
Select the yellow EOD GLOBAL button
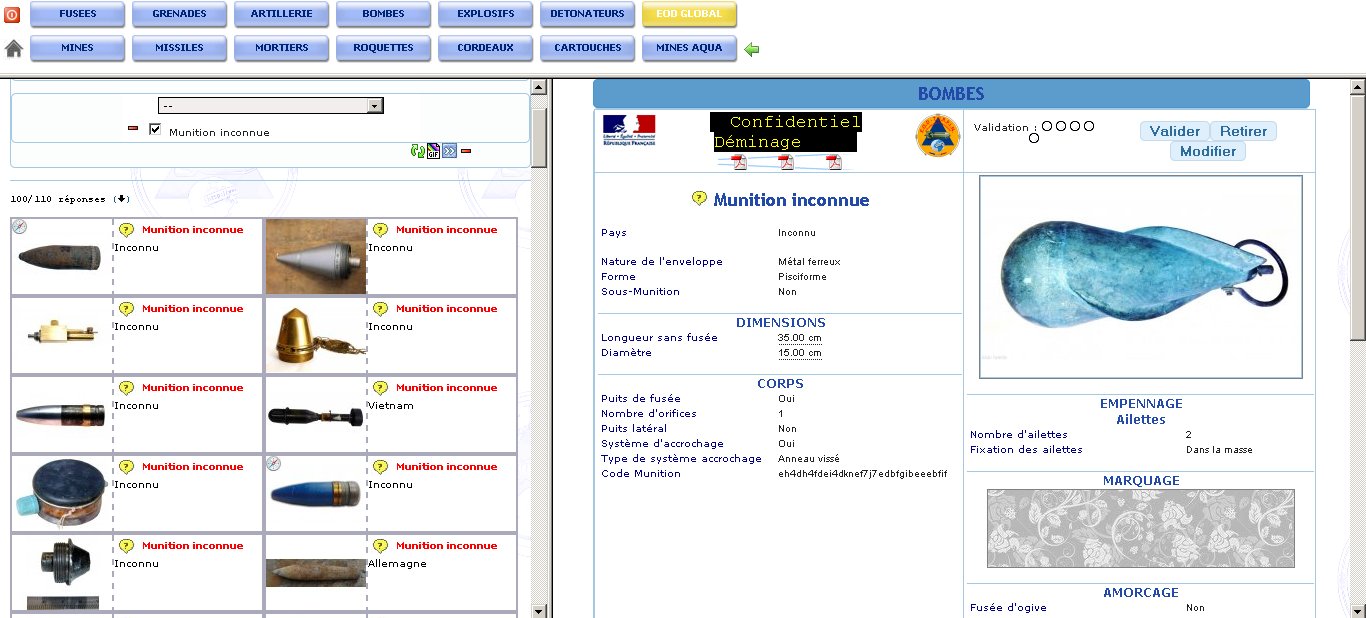click(x=689, y=14)
